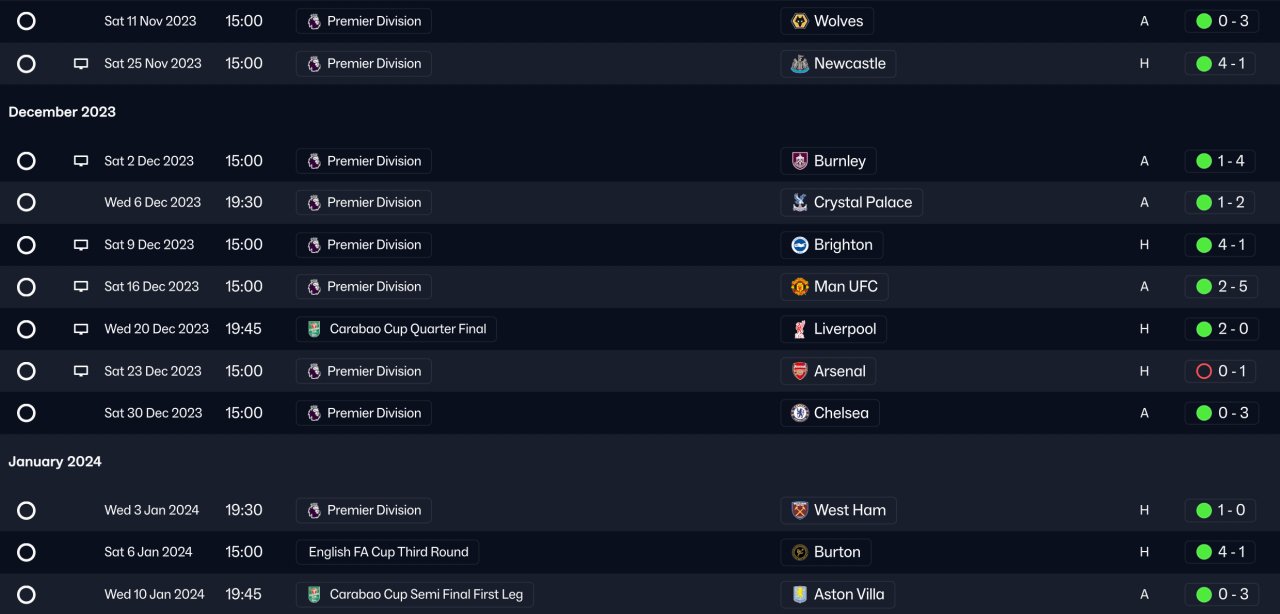Open the English FA Cup Third Round competition
Viewport: 1280px width, 614px height.
pyautogui.click(x=388, y=552)
